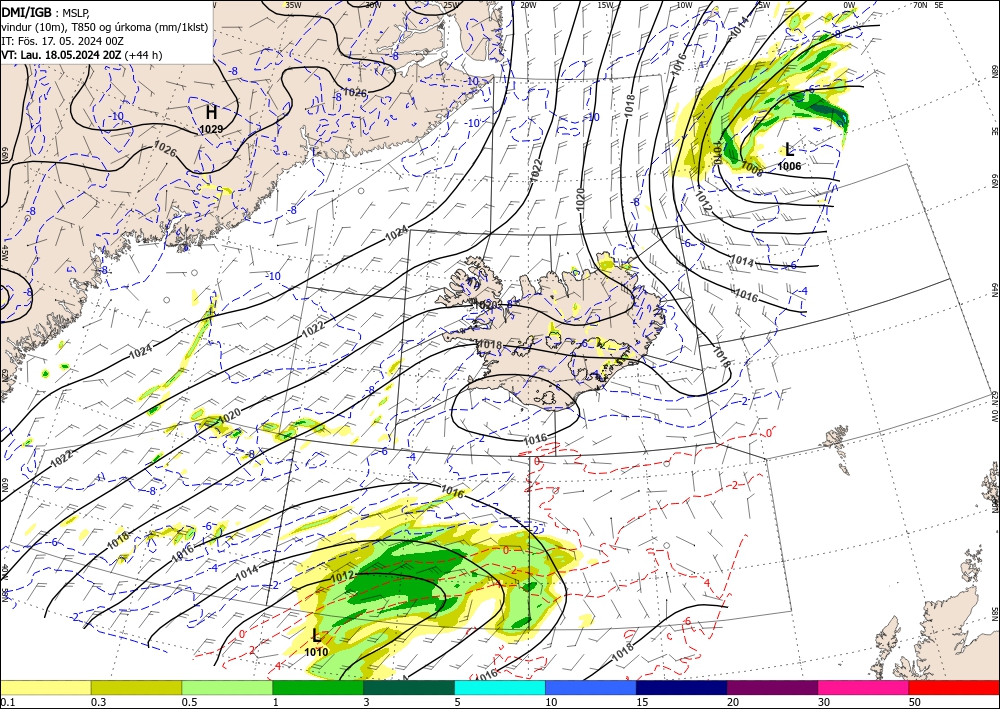Click the light green 0.5–1 legend swatch

pos(227,687)
